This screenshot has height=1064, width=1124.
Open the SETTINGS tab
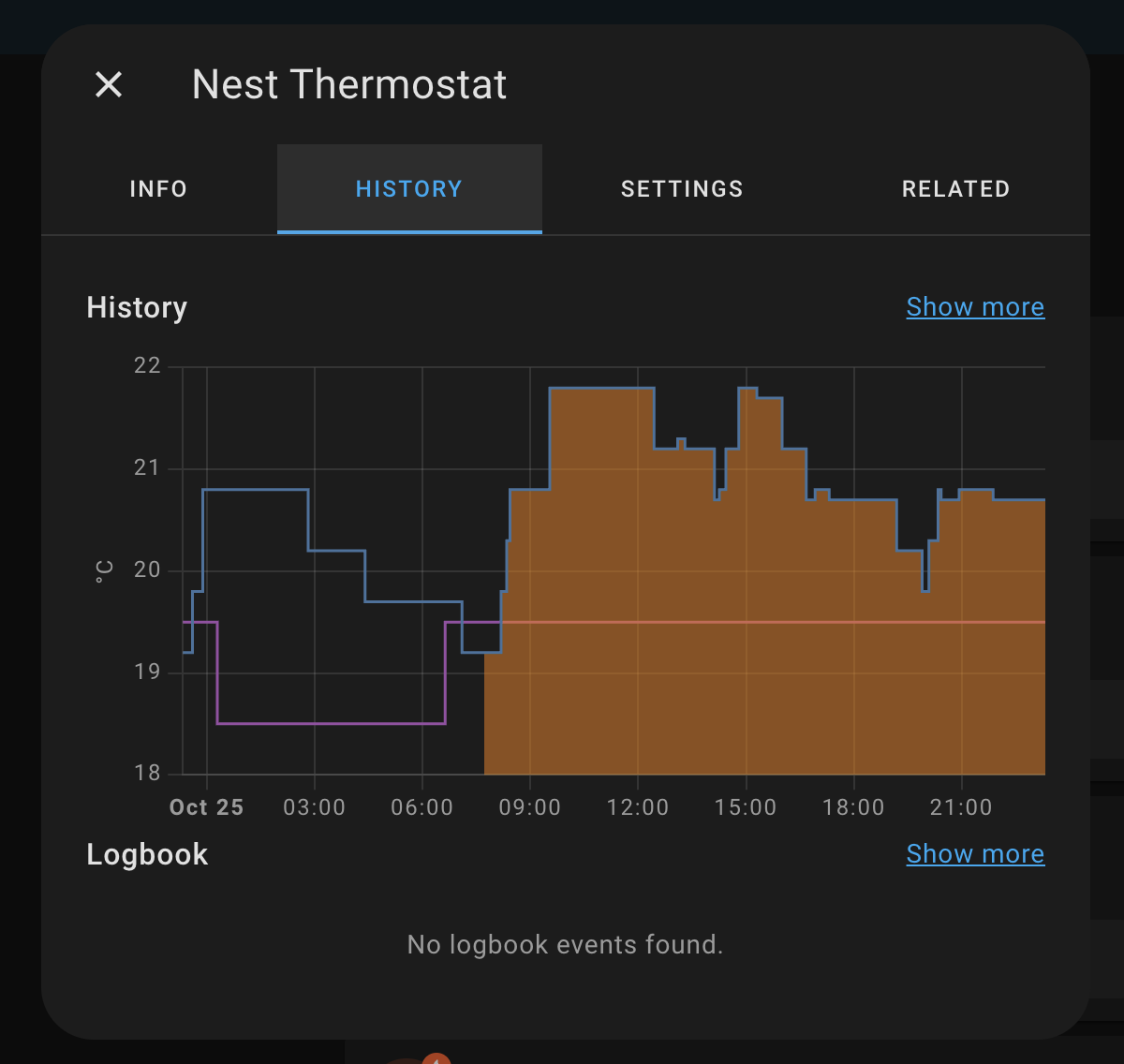[681, 188]
